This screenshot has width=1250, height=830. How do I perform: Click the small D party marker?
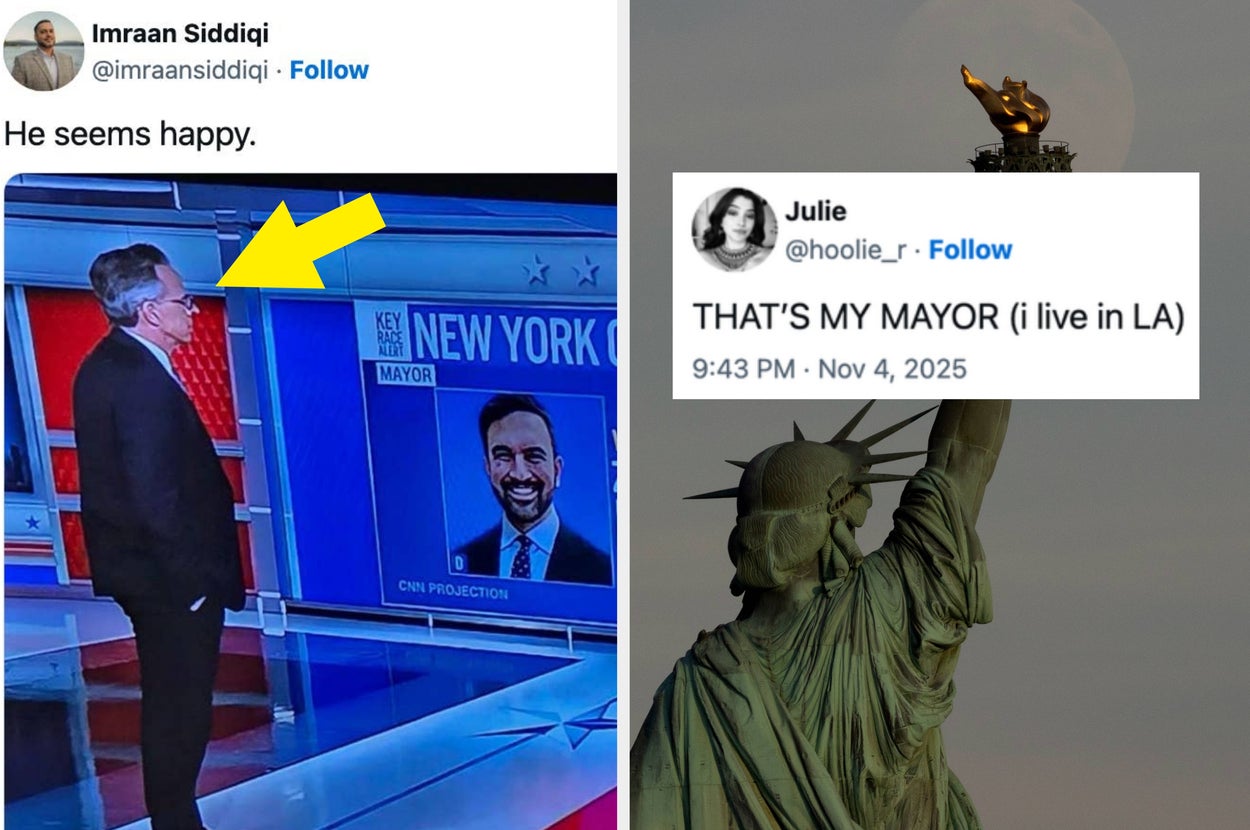(x=459, y=565)
